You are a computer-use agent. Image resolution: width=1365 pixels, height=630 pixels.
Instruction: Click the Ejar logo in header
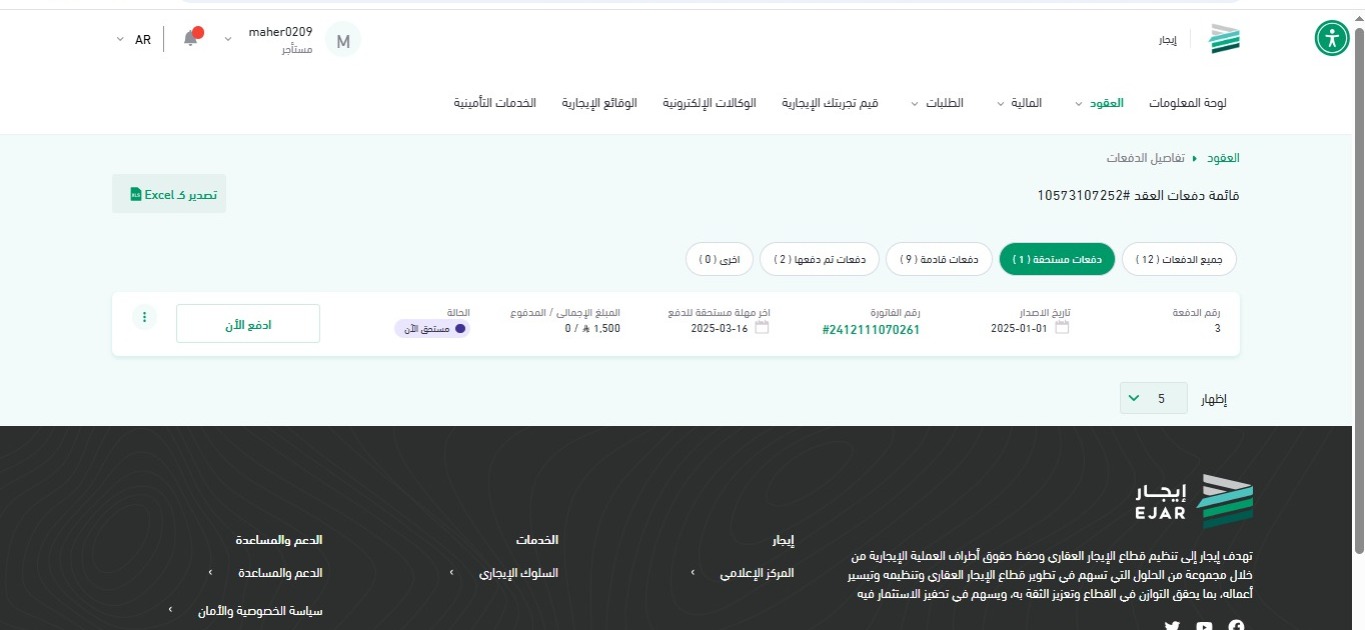tap(1224, 40)
